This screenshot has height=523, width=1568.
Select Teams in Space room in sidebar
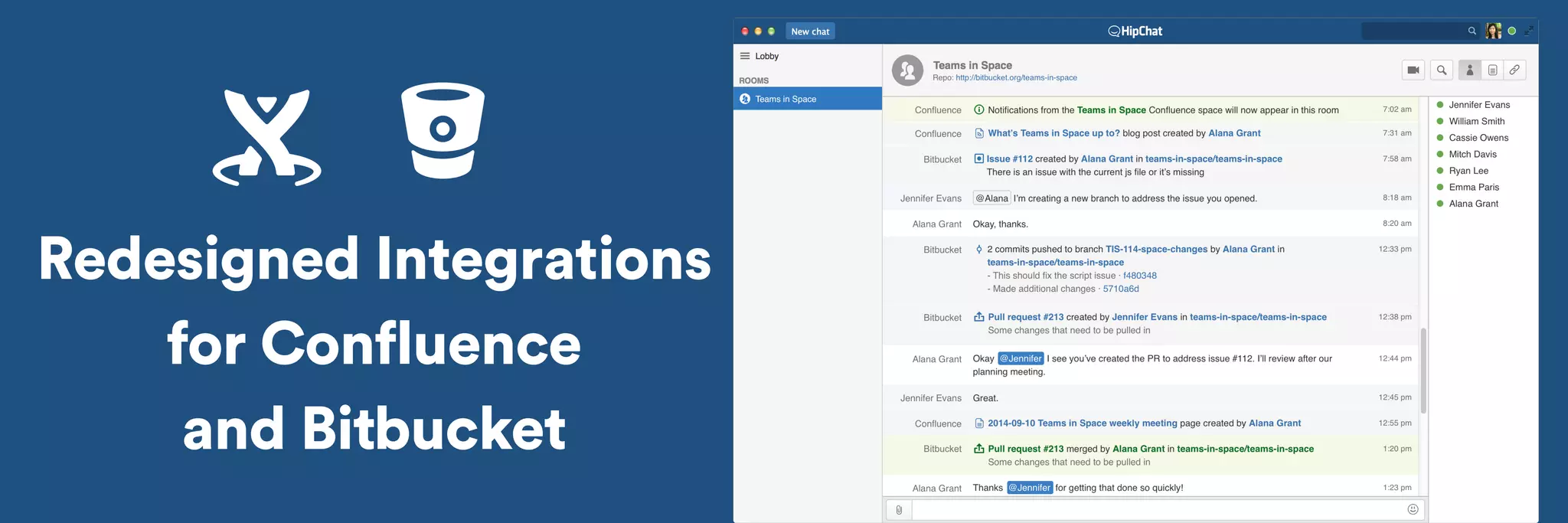pyautogui.click(x=808, y=99)
